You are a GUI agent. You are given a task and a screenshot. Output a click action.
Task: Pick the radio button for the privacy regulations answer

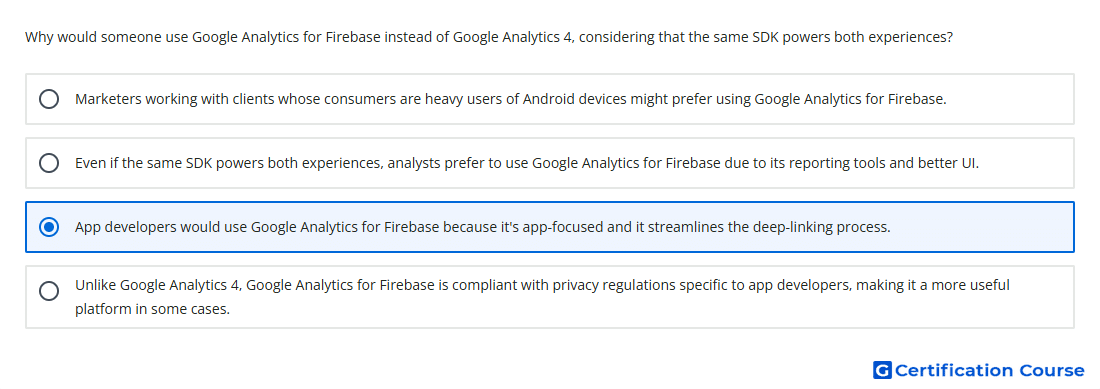[x=49, y=291]
